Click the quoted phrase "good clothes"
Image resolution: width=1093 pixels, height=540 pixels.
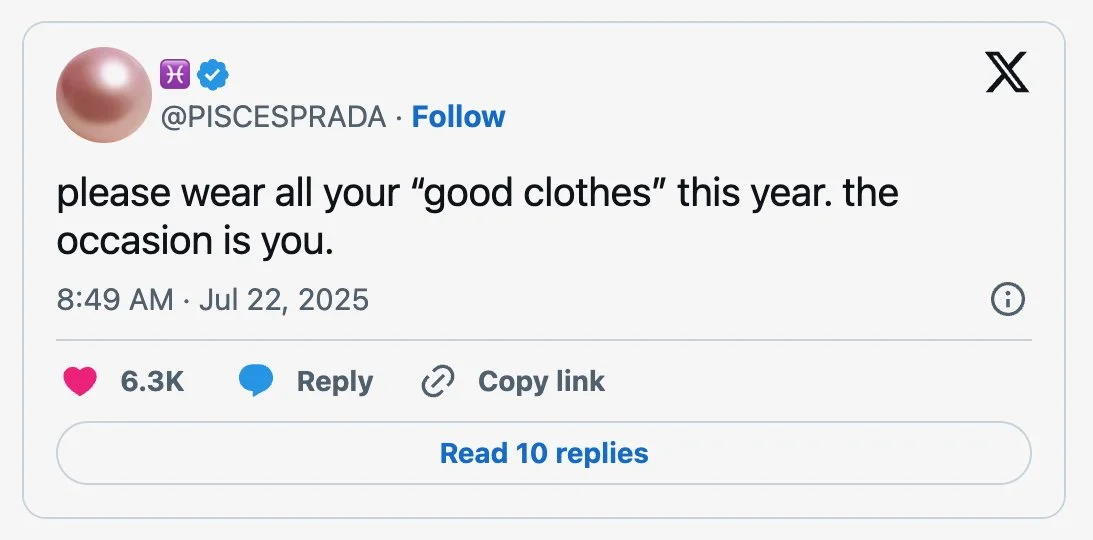tap(539, 194)
